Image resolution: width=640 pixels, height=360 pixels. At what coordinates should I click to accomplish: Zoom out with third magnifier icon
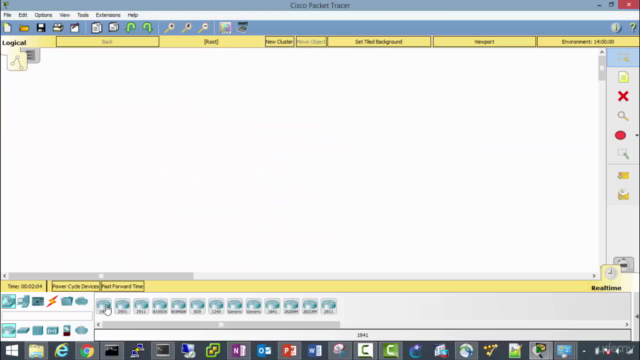tap(203, 28)
